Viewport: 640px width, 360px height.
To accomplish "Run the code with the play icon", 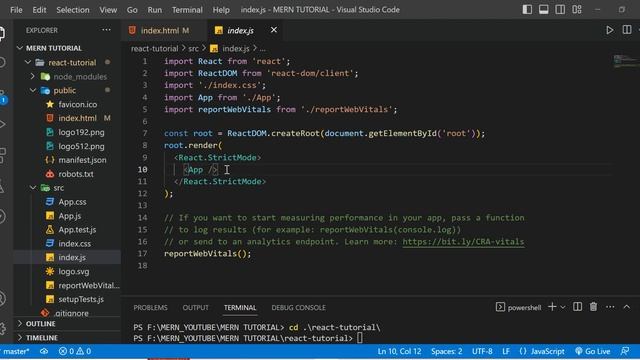I will click(x=609, y=30).
